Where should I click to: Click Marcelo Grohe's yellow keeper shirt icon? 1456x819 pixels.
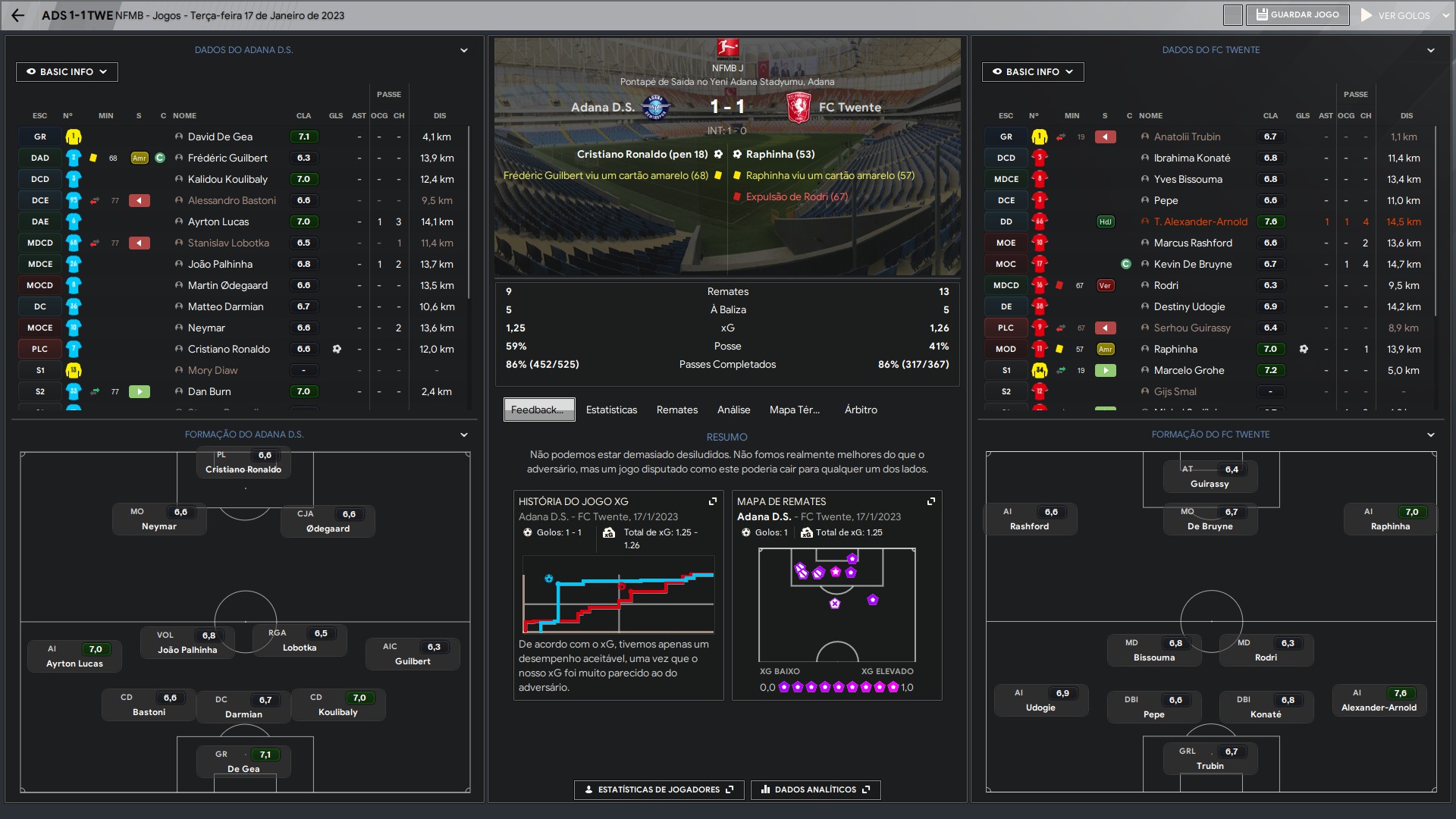point(1040,371)
